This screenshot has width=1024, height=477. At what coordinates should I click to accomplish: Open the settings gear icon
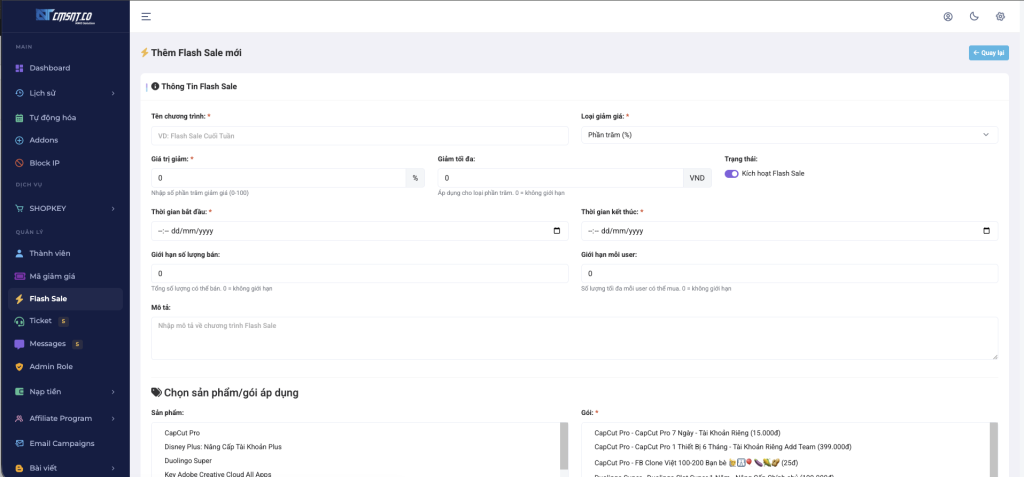coord(1000,16)
